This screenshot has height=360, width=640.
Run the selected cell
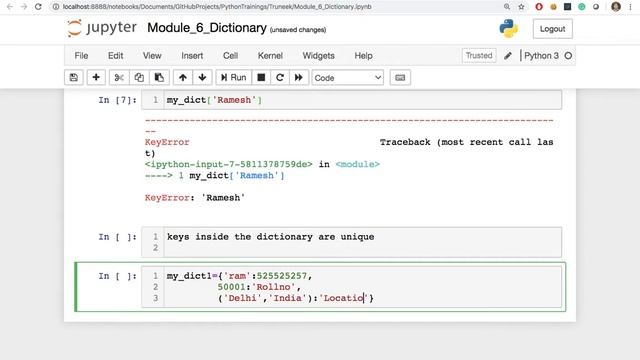(x=233, y=78)
